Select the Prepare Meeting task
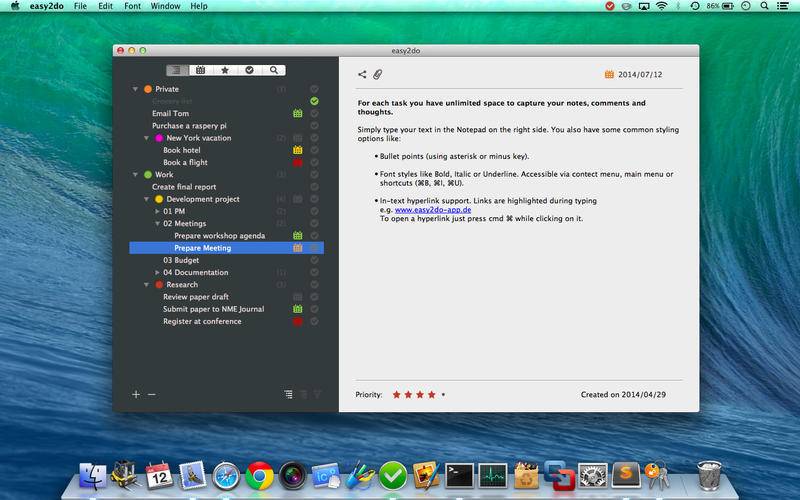Viewport: 800px width, 500px height. [227, 248]
